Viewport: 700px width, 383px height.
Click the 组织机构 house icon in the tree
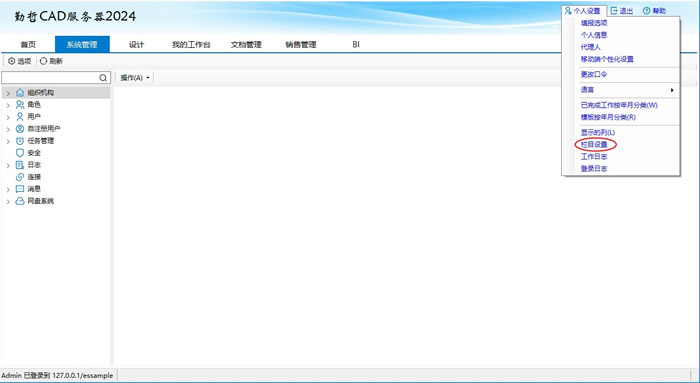click(20, 92)
